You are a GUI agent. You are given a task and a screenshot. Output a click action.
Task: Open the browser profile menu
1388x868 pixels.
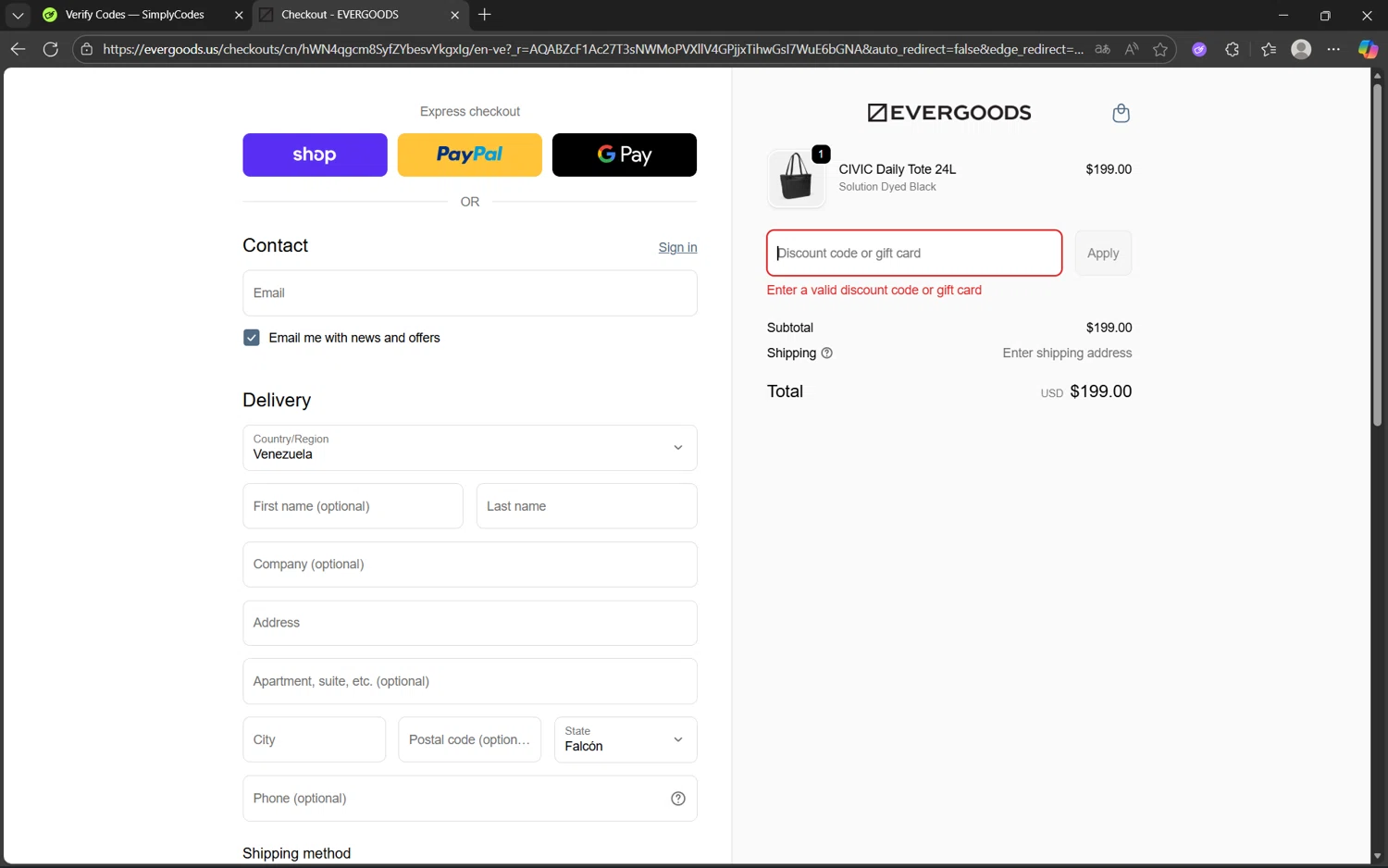point(1301,49)
